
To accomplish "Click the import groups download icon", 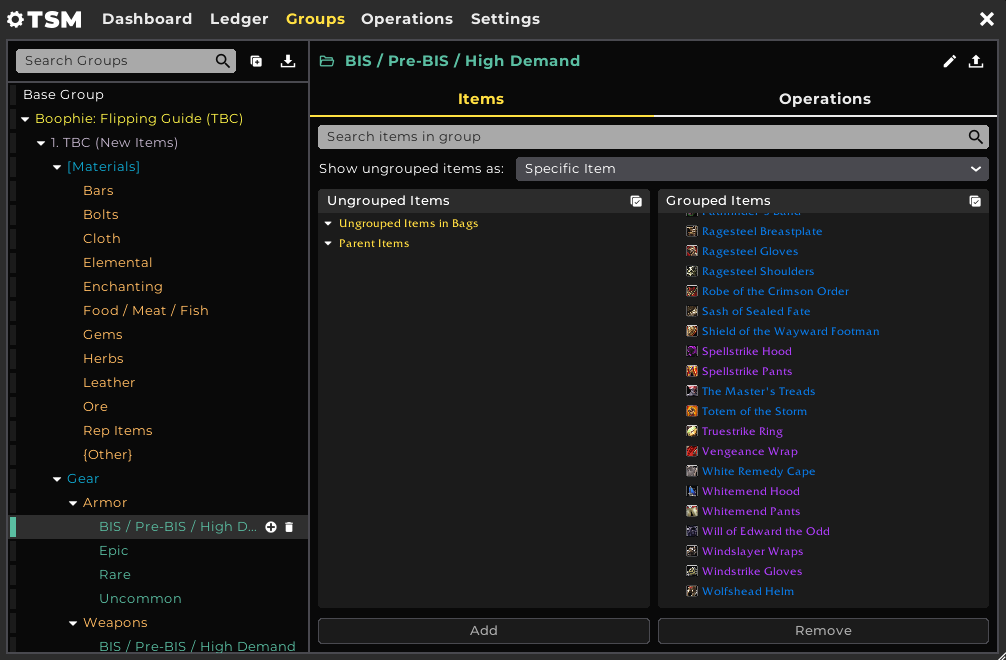I will [288, 61].
